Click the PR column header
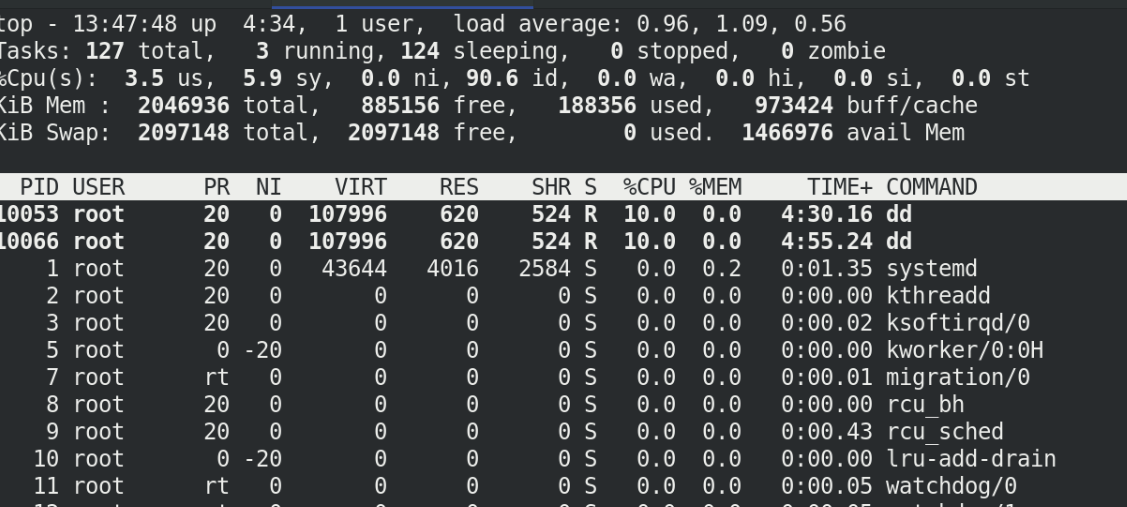This screenshot has height=507, width=1127. (216, 187)
